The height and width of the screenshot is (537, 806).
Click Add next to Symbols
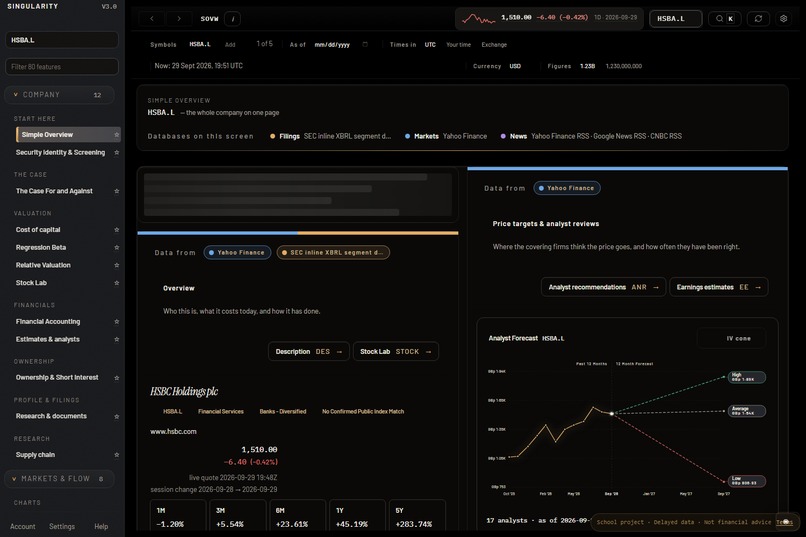pos(230,45)
